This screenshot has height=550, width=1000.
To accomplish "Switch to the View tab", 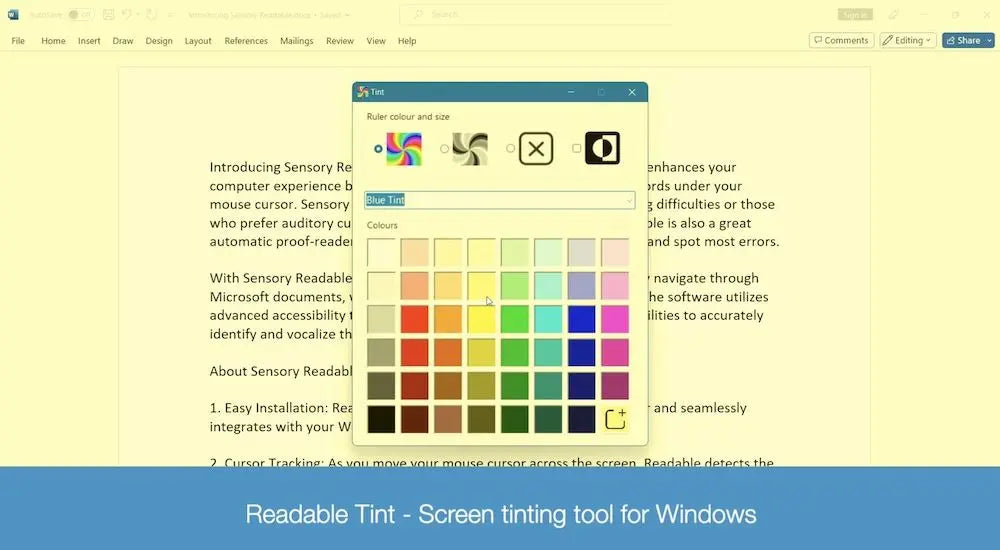I will (376, 41).
